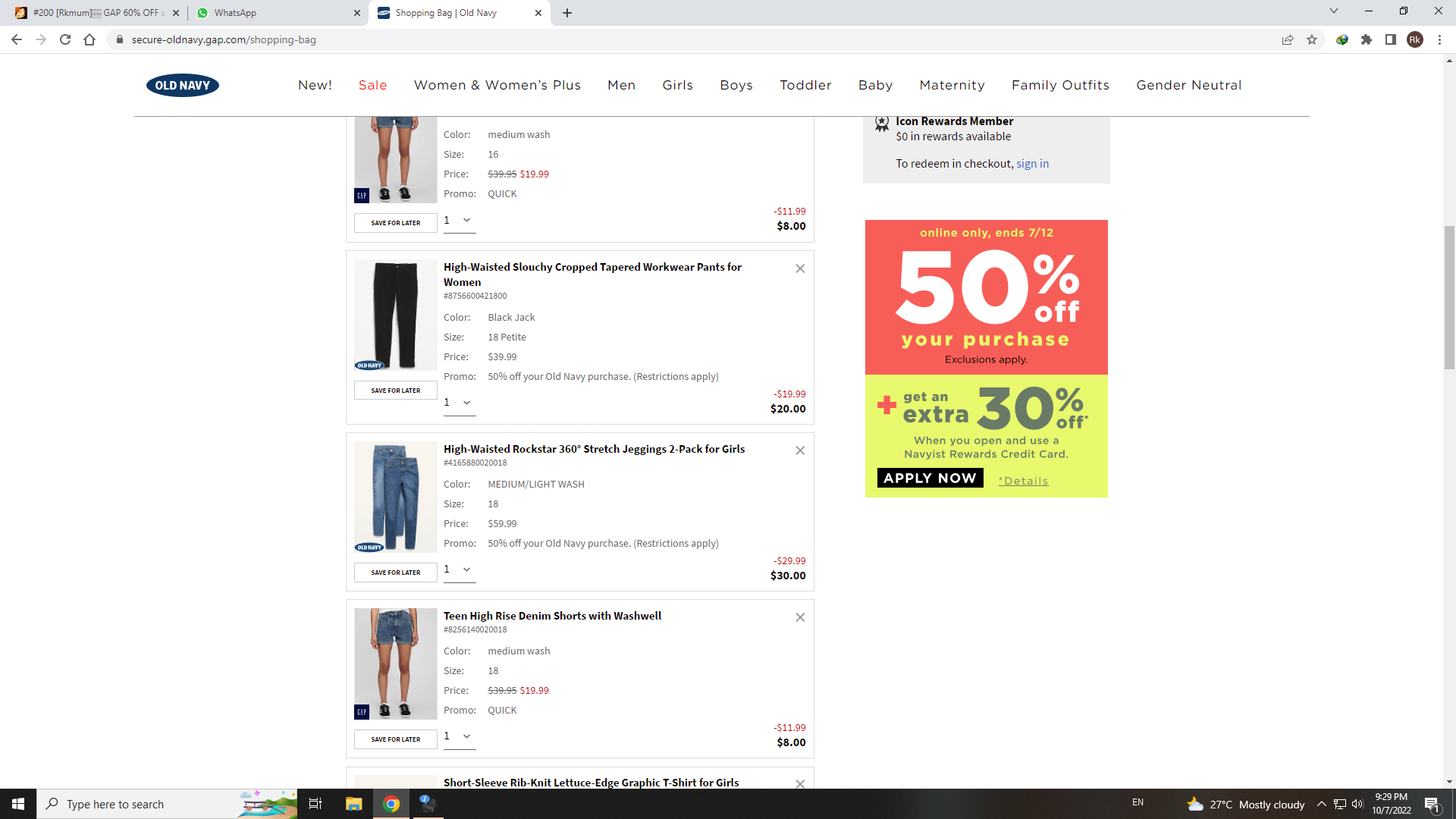Open the tab search dropdown arrow

point(1334,11)
